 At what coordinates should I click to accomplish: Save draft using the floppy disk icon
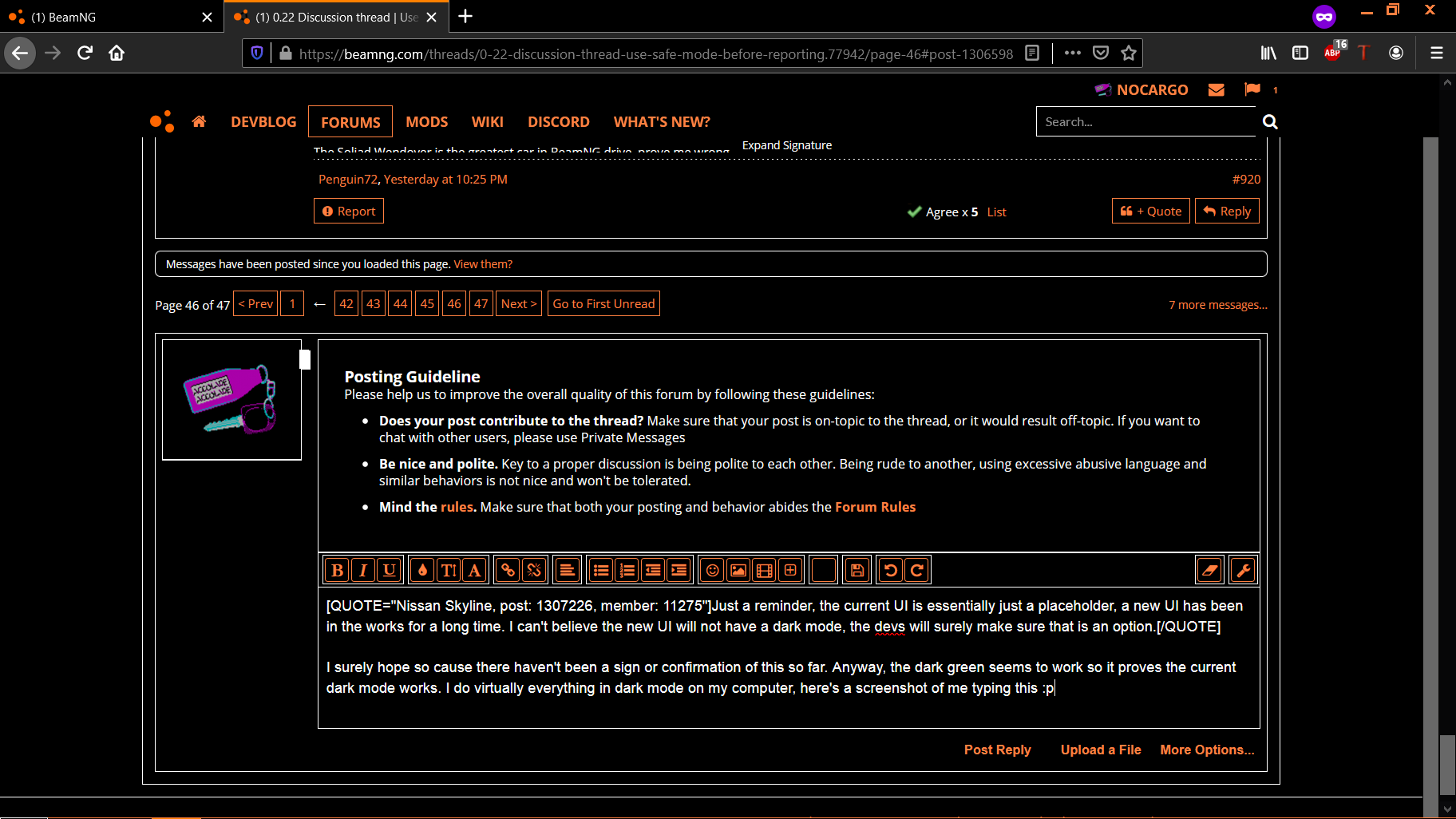click(857, 570)
